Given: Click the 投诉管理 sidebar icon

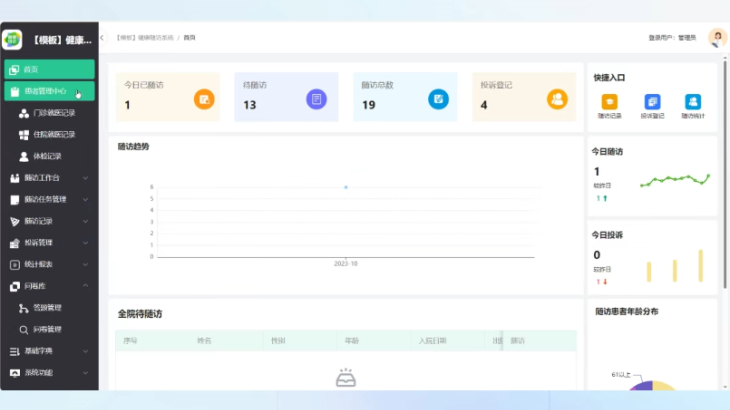Looking at the screenshot, I should [15, 243].
